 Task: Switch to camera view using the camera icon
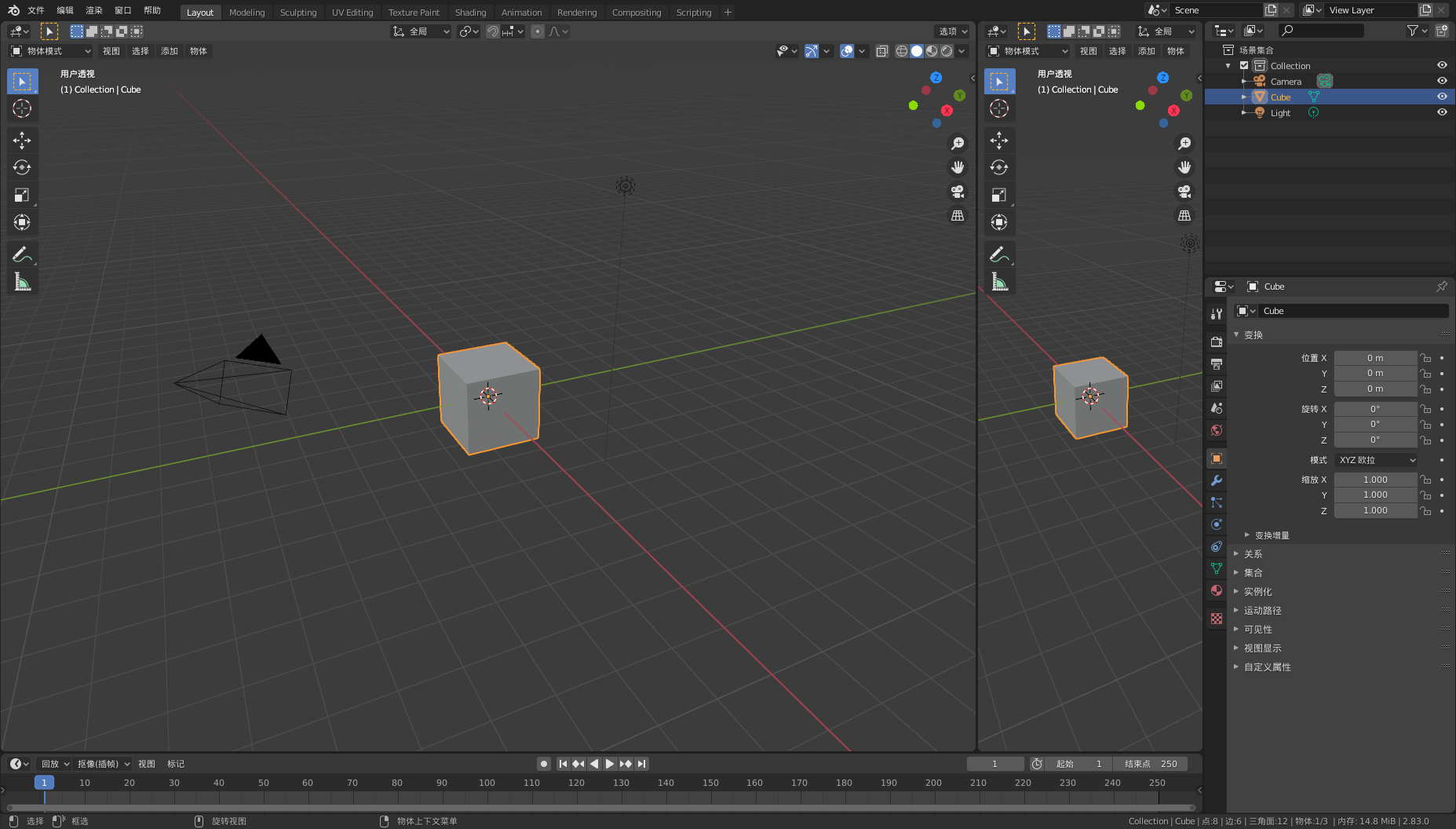958,192
